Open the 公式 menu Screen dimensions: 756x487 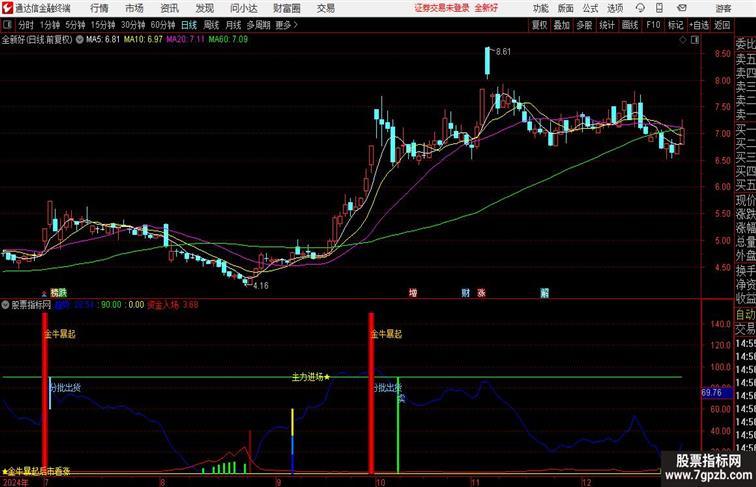pos(590,8)
